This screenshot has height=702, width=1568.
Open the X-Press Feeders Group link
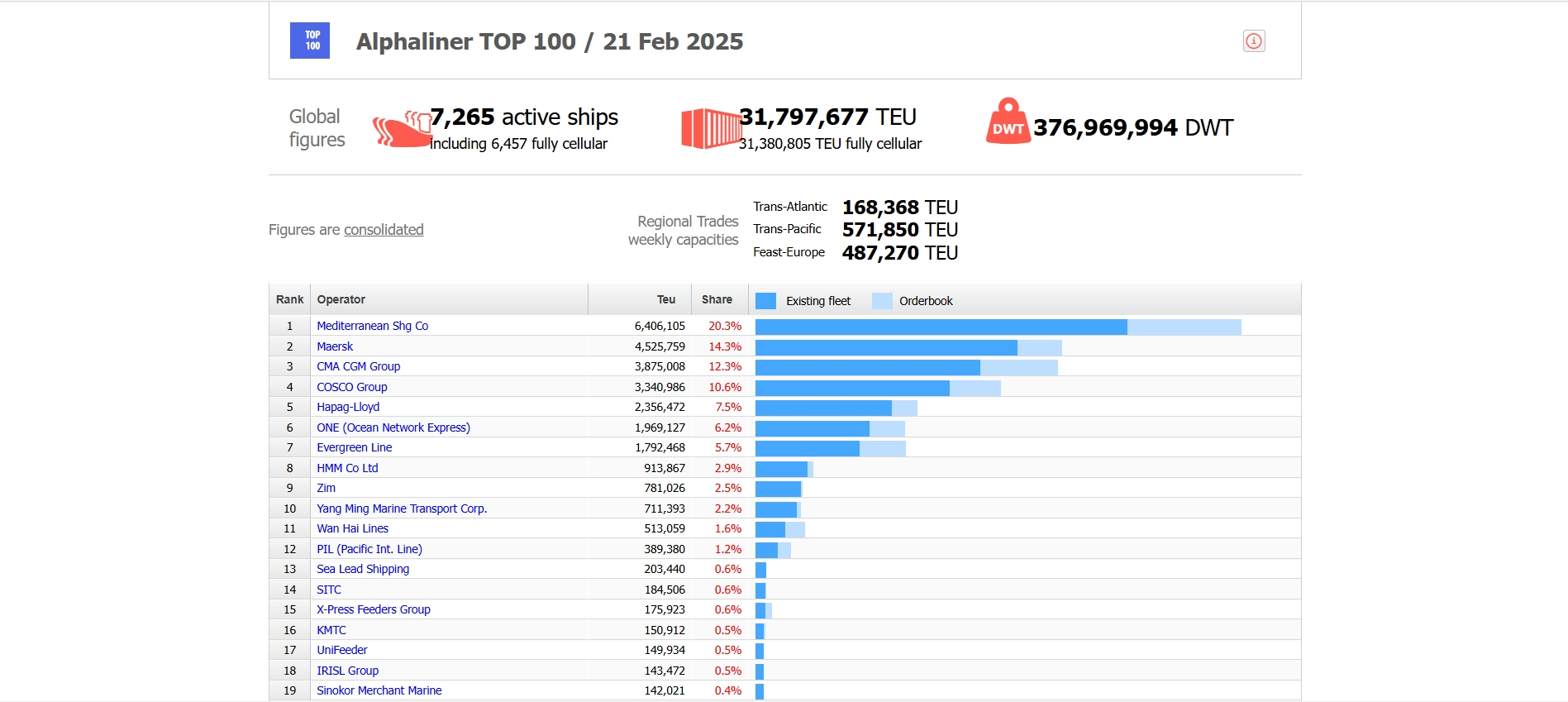(374, 609)
